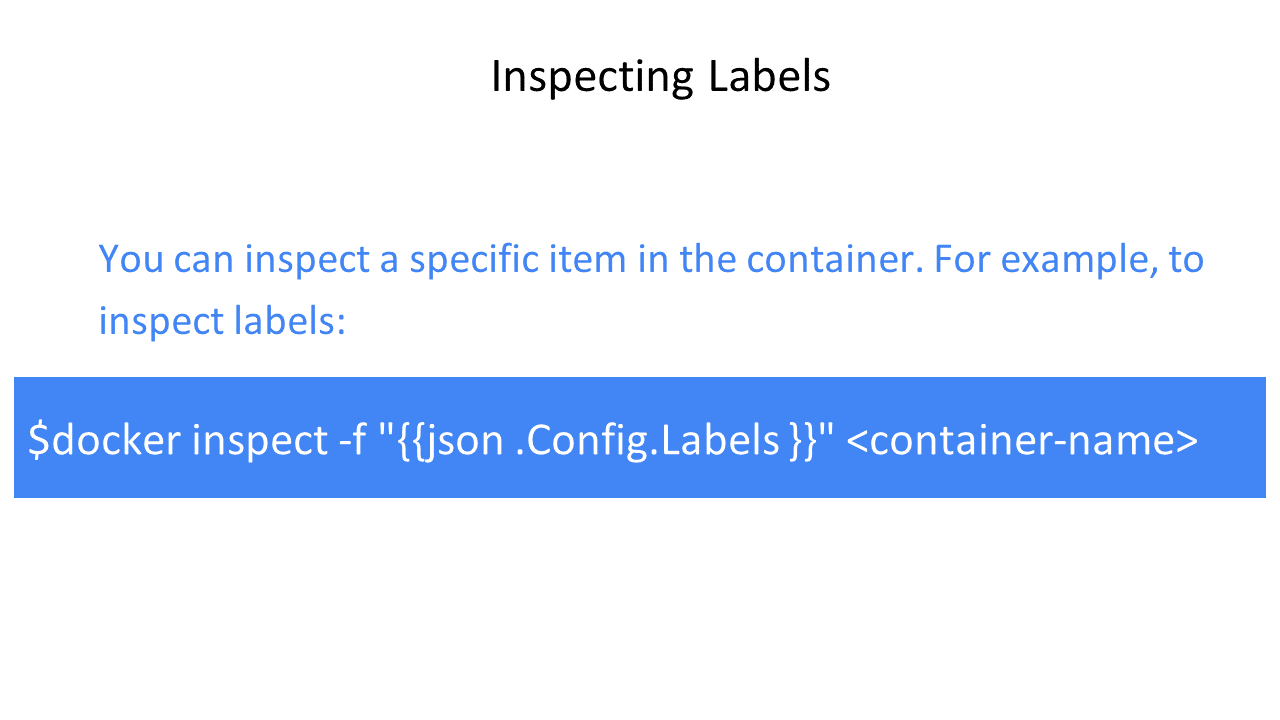Click the closing "}}" braces with quote

coord(811,438)
